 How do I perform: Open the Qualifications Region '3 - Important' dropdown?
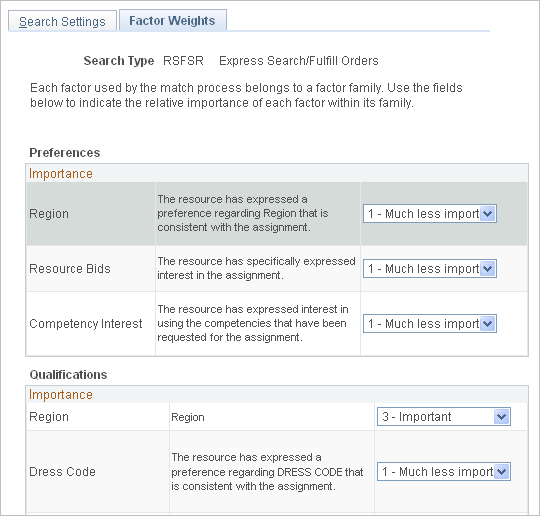[x=444, y=416]
